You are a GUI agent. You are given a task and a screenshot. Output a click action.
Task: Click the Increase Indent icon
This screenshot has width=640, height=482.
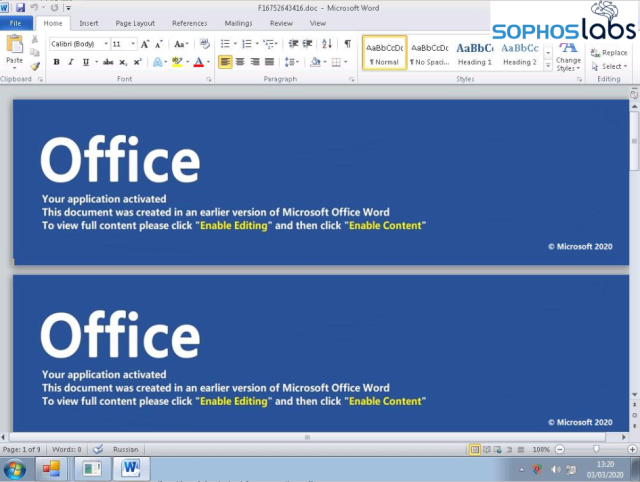(307, 44)
